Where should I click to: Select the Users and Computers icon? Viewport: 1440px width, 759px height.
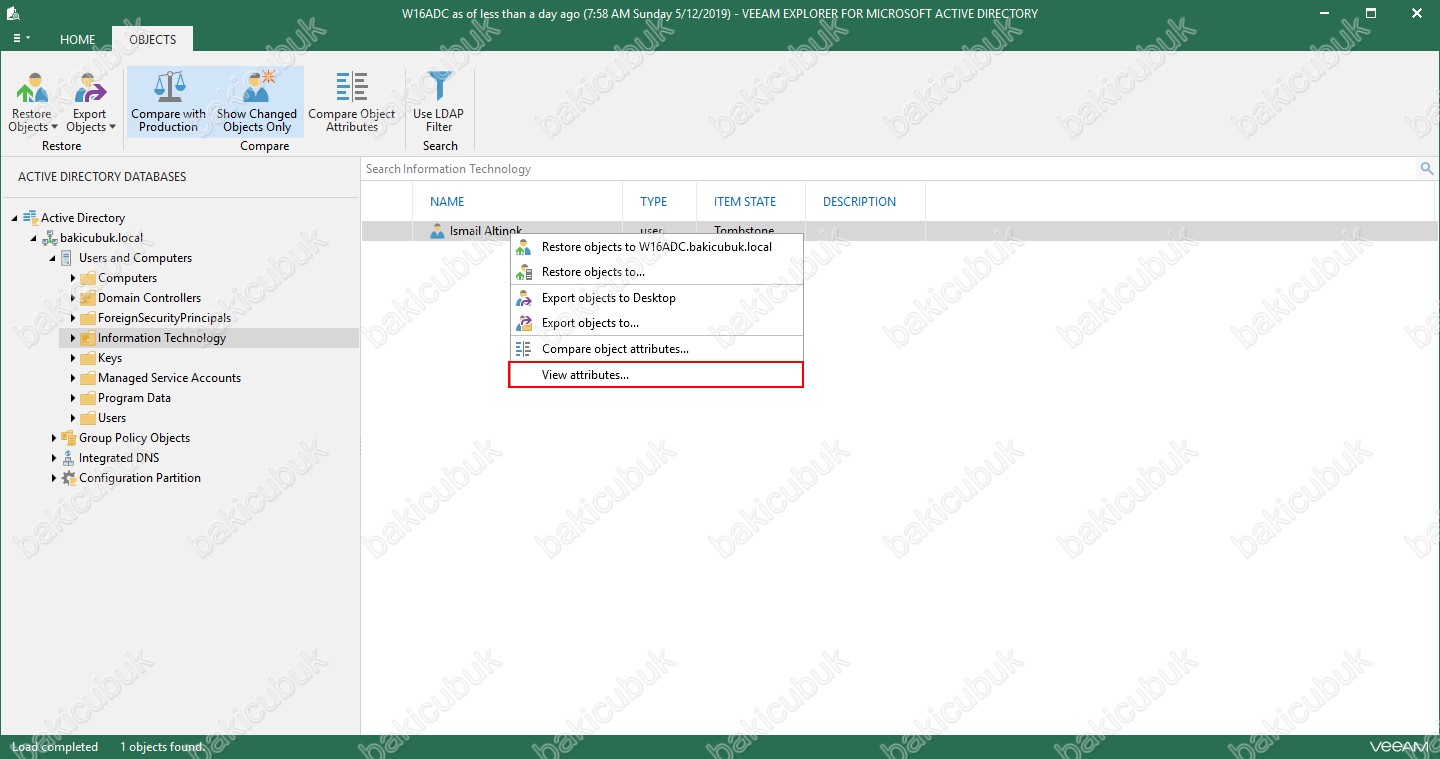click(x=67, y=258)
